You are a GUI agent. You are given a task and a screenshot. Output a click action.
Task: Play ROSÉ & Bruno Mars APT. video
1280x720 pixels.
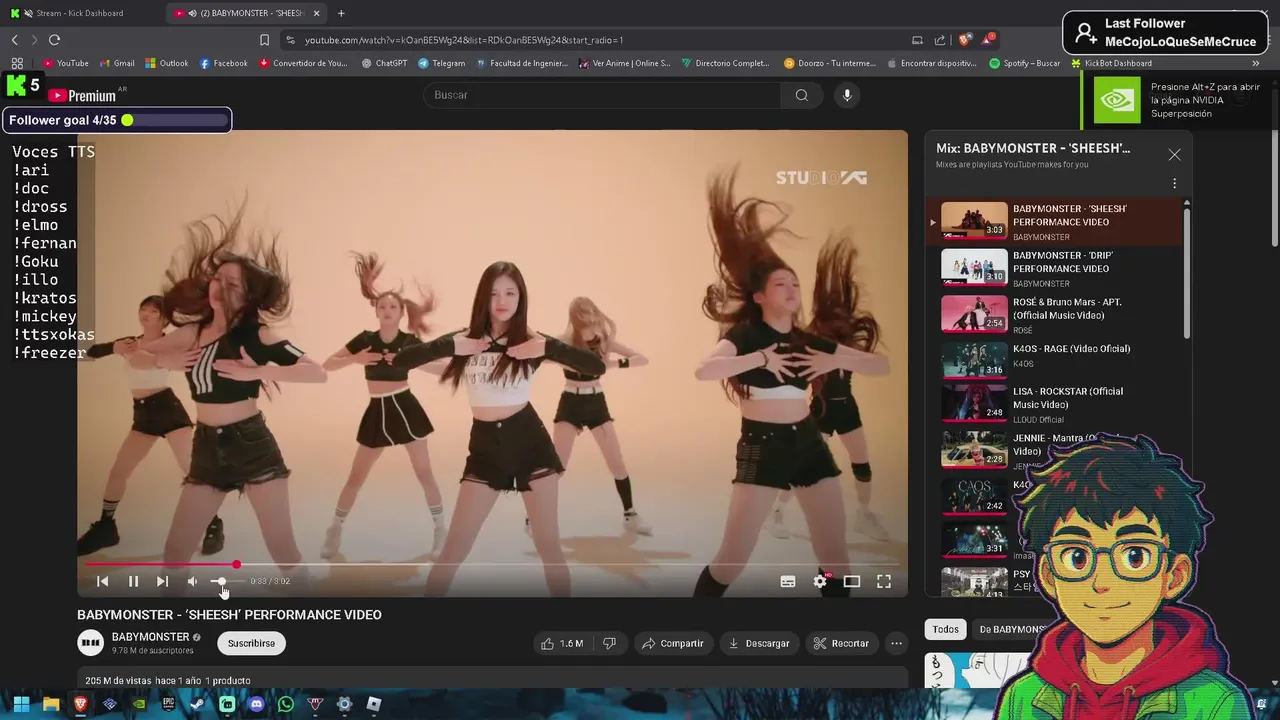[1055, 314]
